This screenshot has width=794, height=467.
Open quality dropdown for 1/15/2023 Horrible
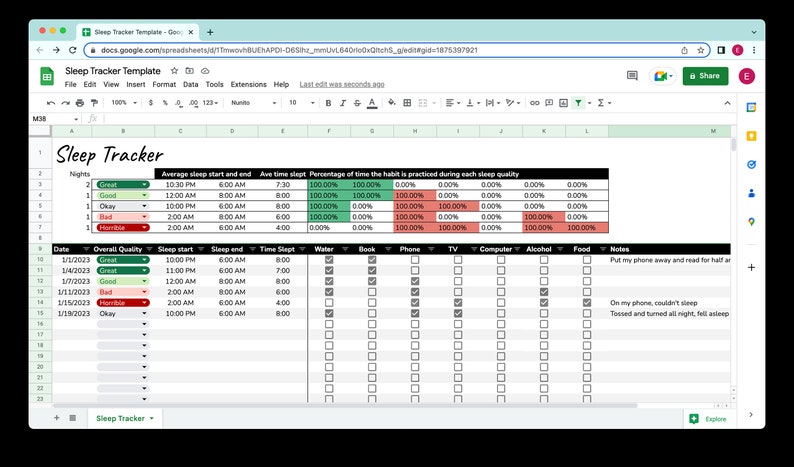[145, 303]
